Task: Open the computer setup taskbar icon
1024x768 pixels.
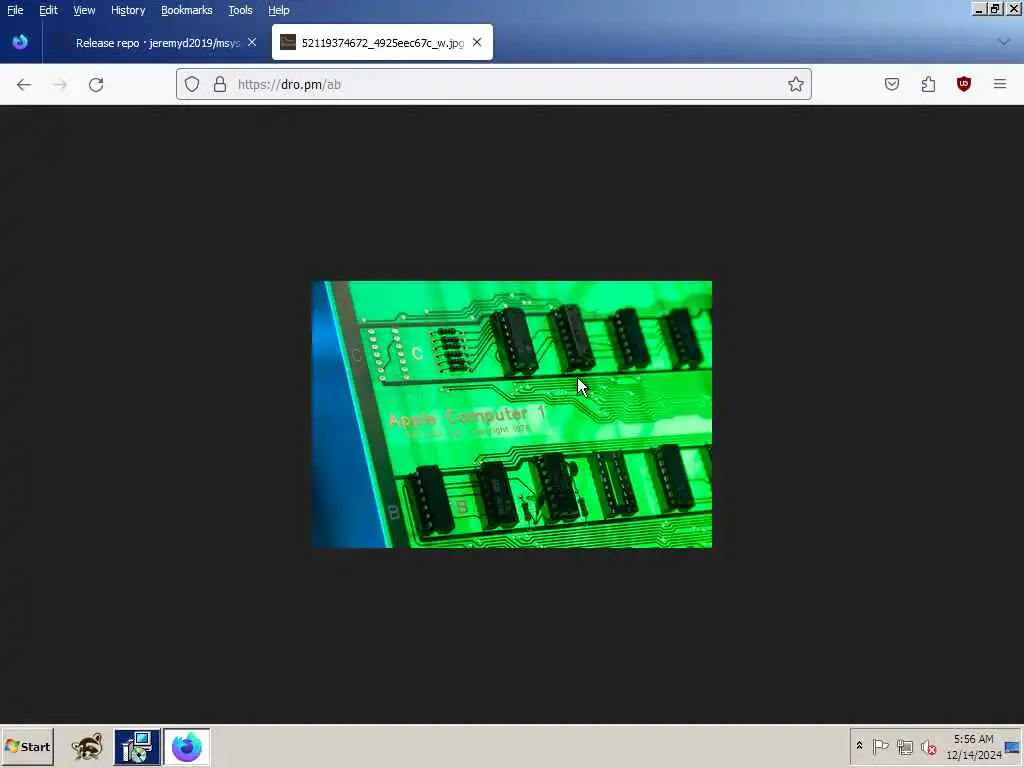Action: point(136,746)
